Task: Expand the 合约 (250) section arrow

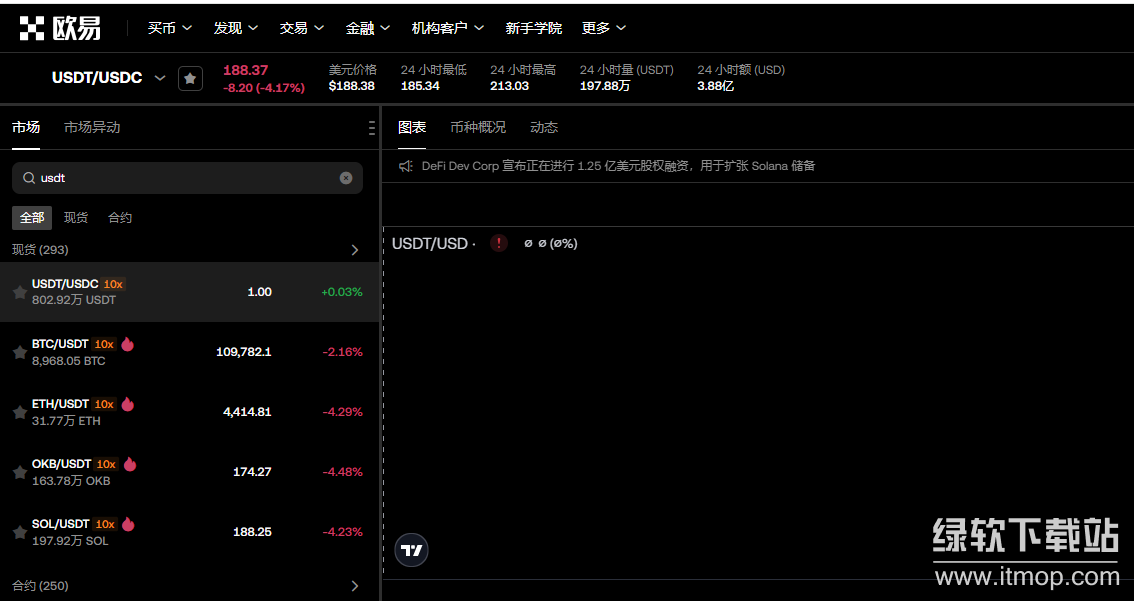Action: [x=354, y=586]
